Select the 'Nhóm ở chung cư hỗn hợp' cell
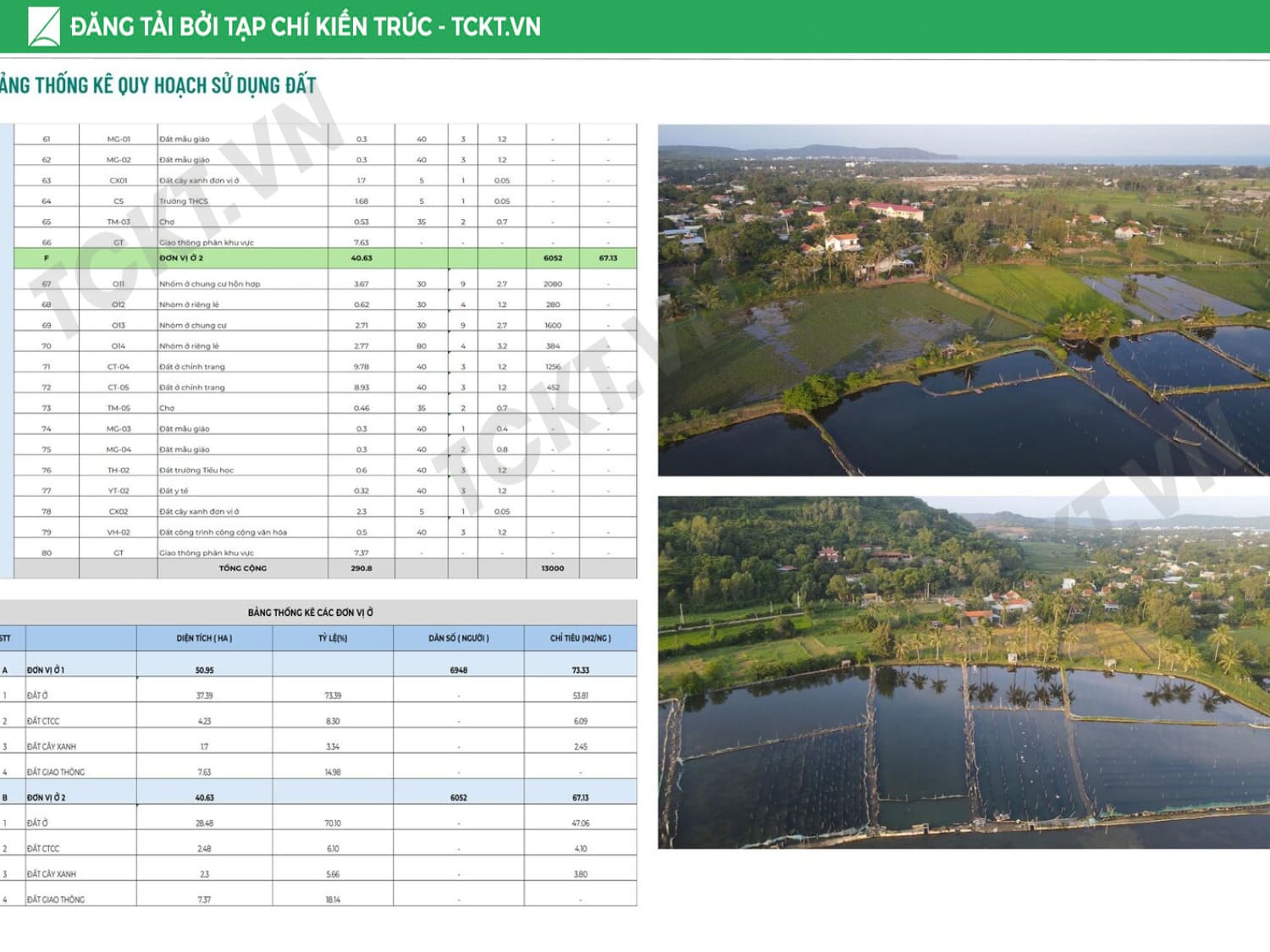Screen dimensions: 1270x952 coord(210,284)
